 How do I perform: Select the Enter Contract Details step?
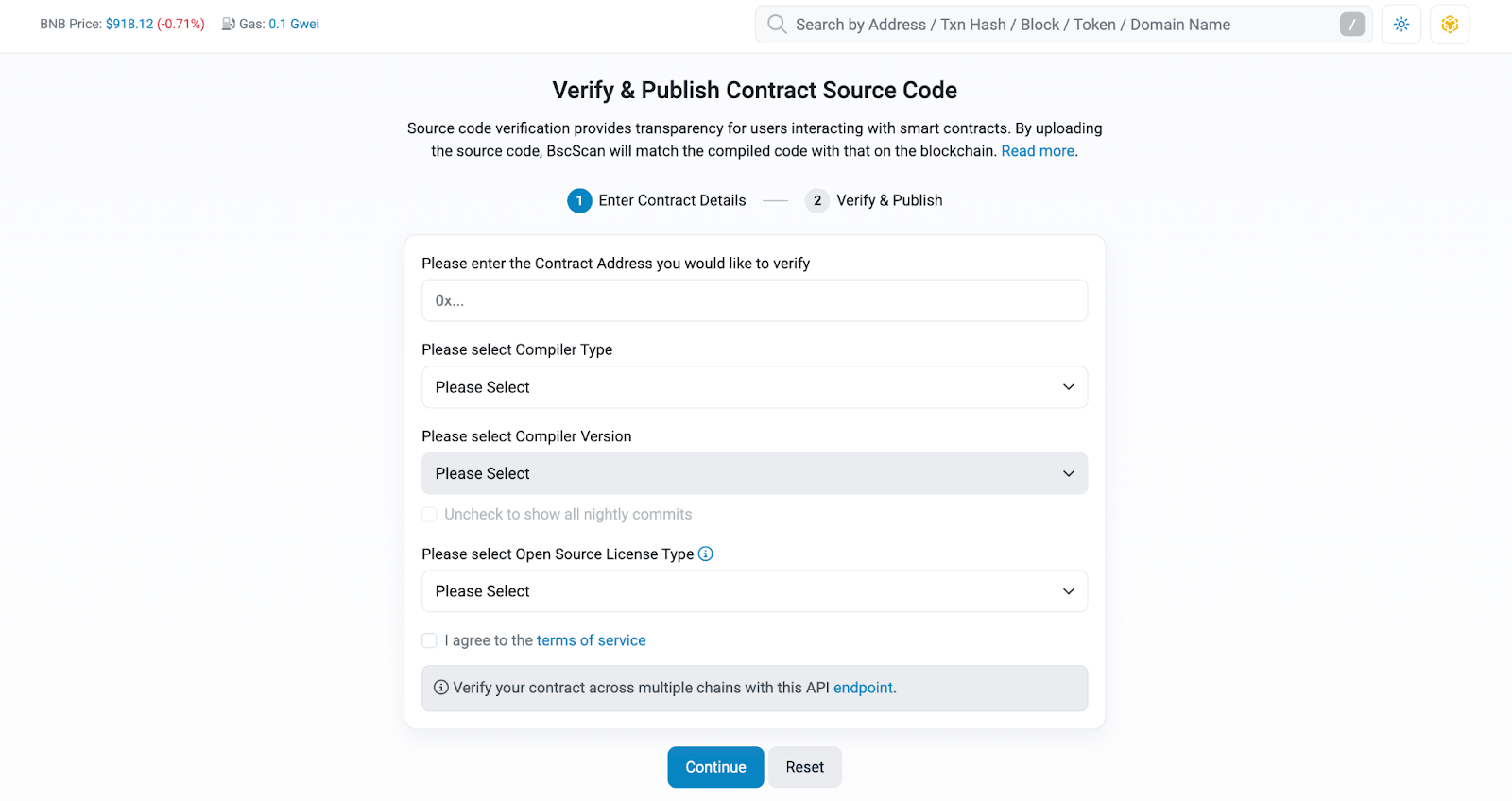672,200
